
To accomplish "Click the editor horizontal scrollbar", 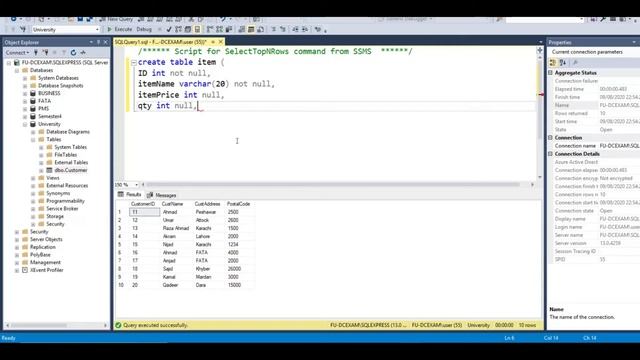I will point(333,184).
